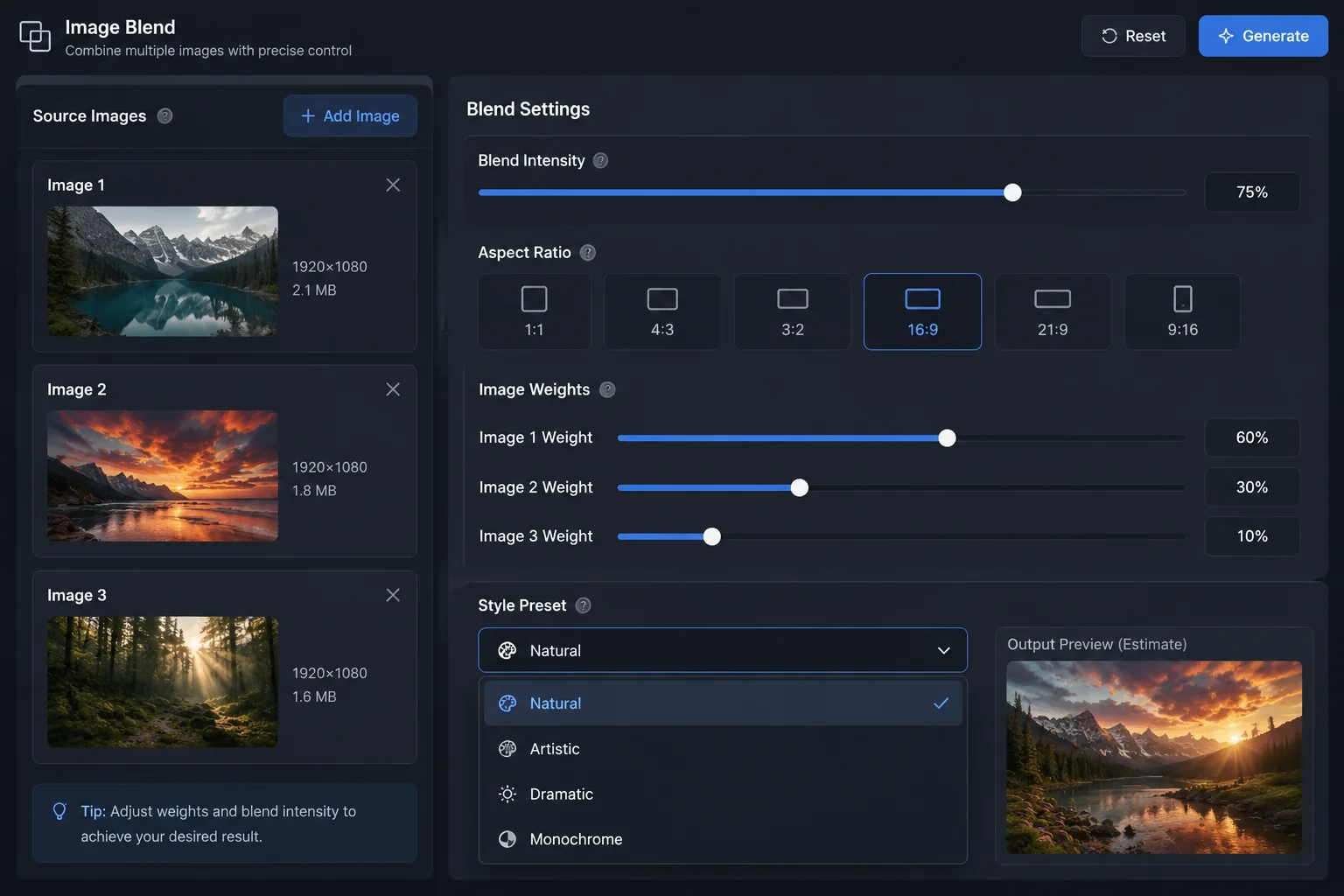1344x896 pixels.
Task: Open help for Aspect Ratio
Action: [588, 253]
